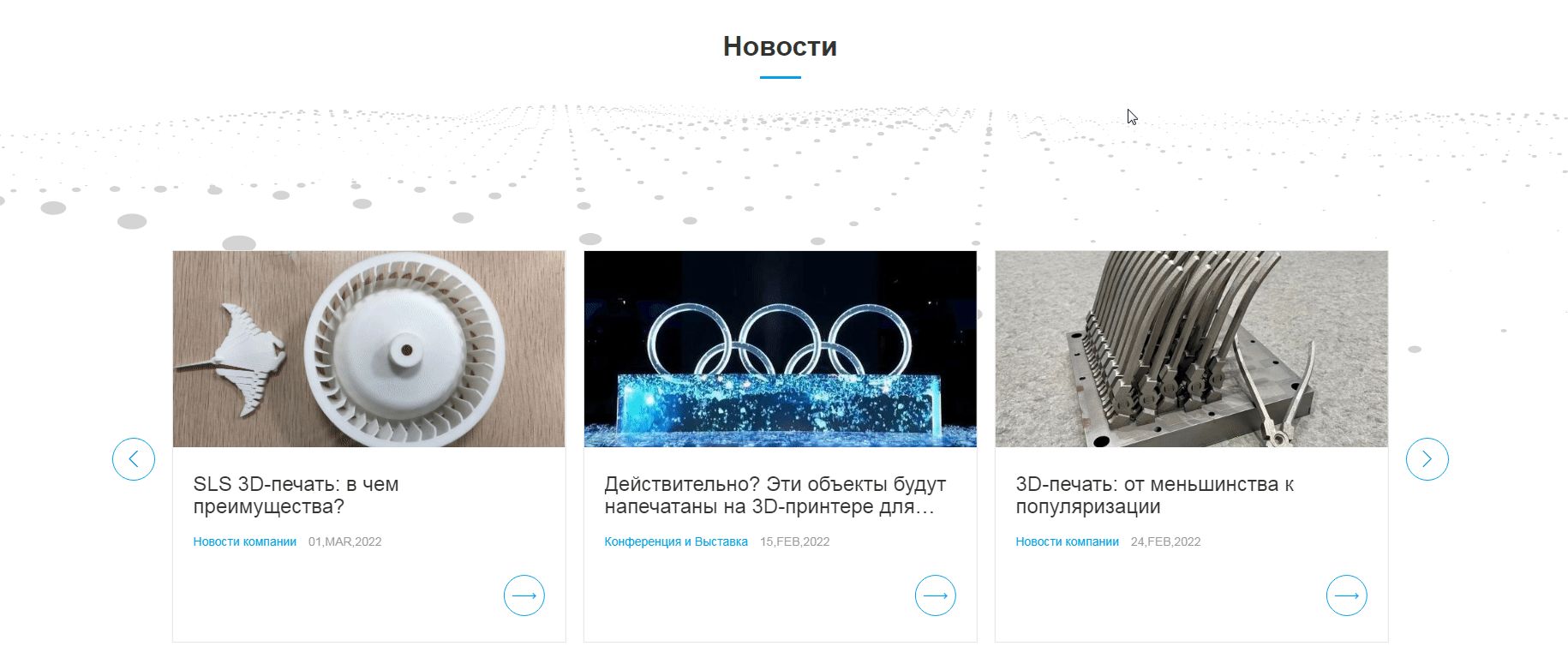The width and height of the screenshot is (1568, 664).
Task: Click the date 01,MAR,2022
Action: pyautogui.click(x=345, y=541)
